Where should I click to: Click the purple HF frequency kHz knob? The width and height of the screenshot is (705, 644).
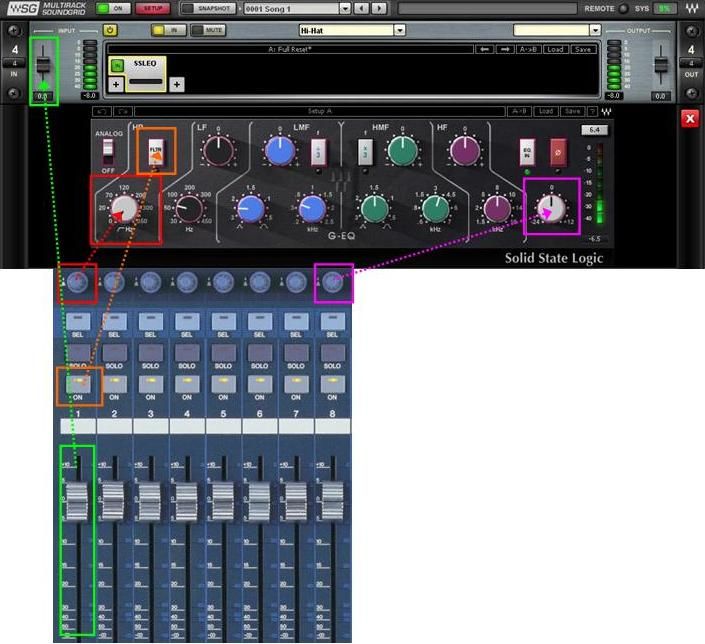tap(497, 209)
